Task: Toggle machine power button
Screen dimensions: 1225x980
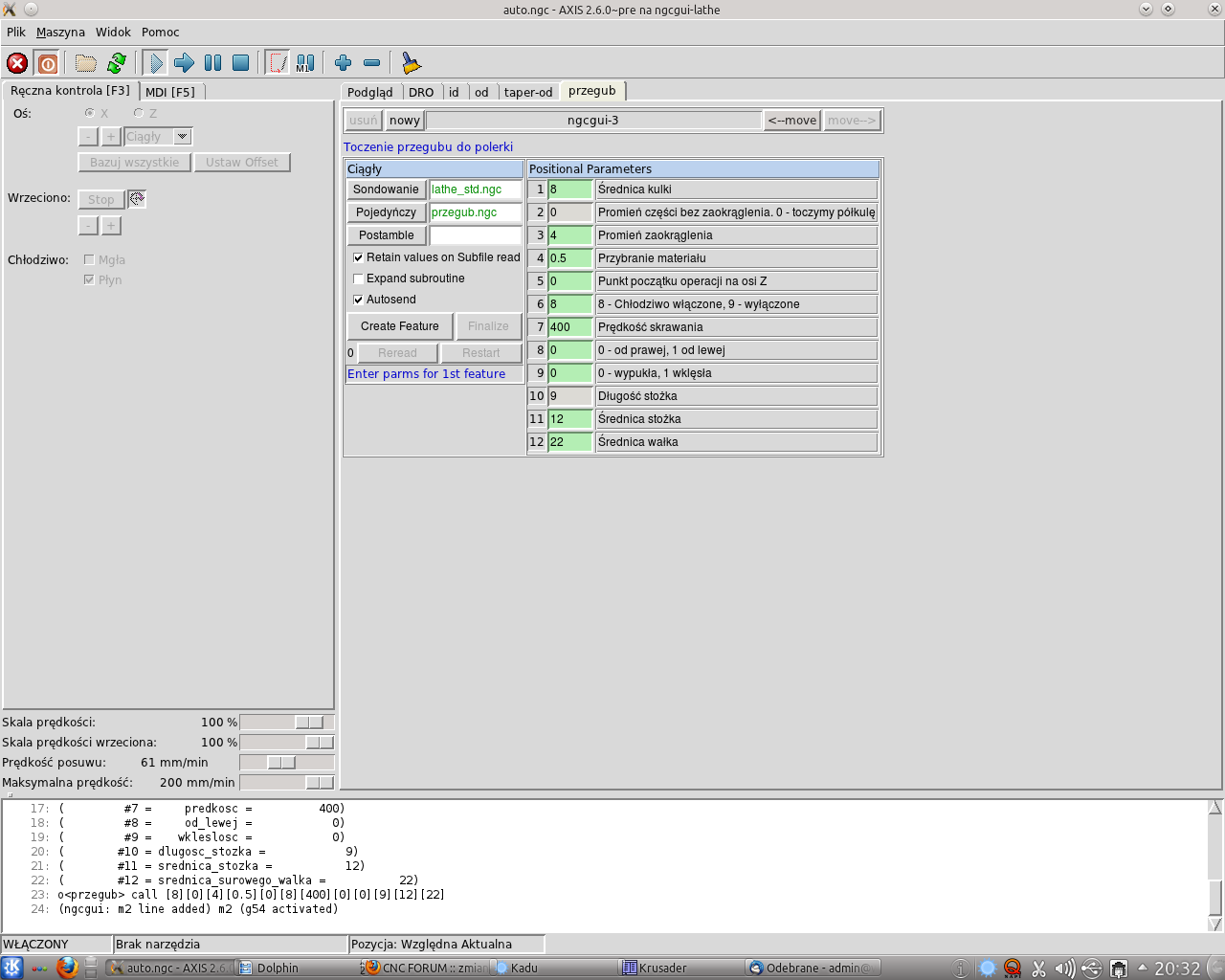Action: (x=47, y=63)
